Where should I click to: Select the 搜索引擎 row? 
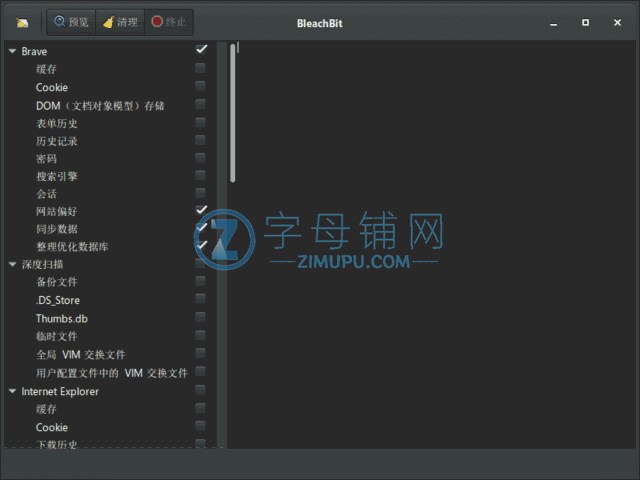pos(57,176)
